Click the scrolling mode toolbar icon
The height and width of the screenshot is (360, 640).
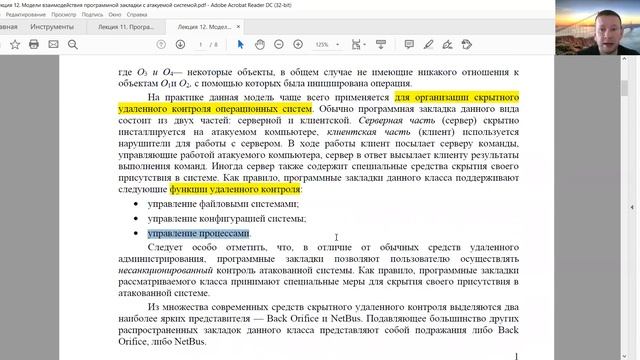click(381, 44)
